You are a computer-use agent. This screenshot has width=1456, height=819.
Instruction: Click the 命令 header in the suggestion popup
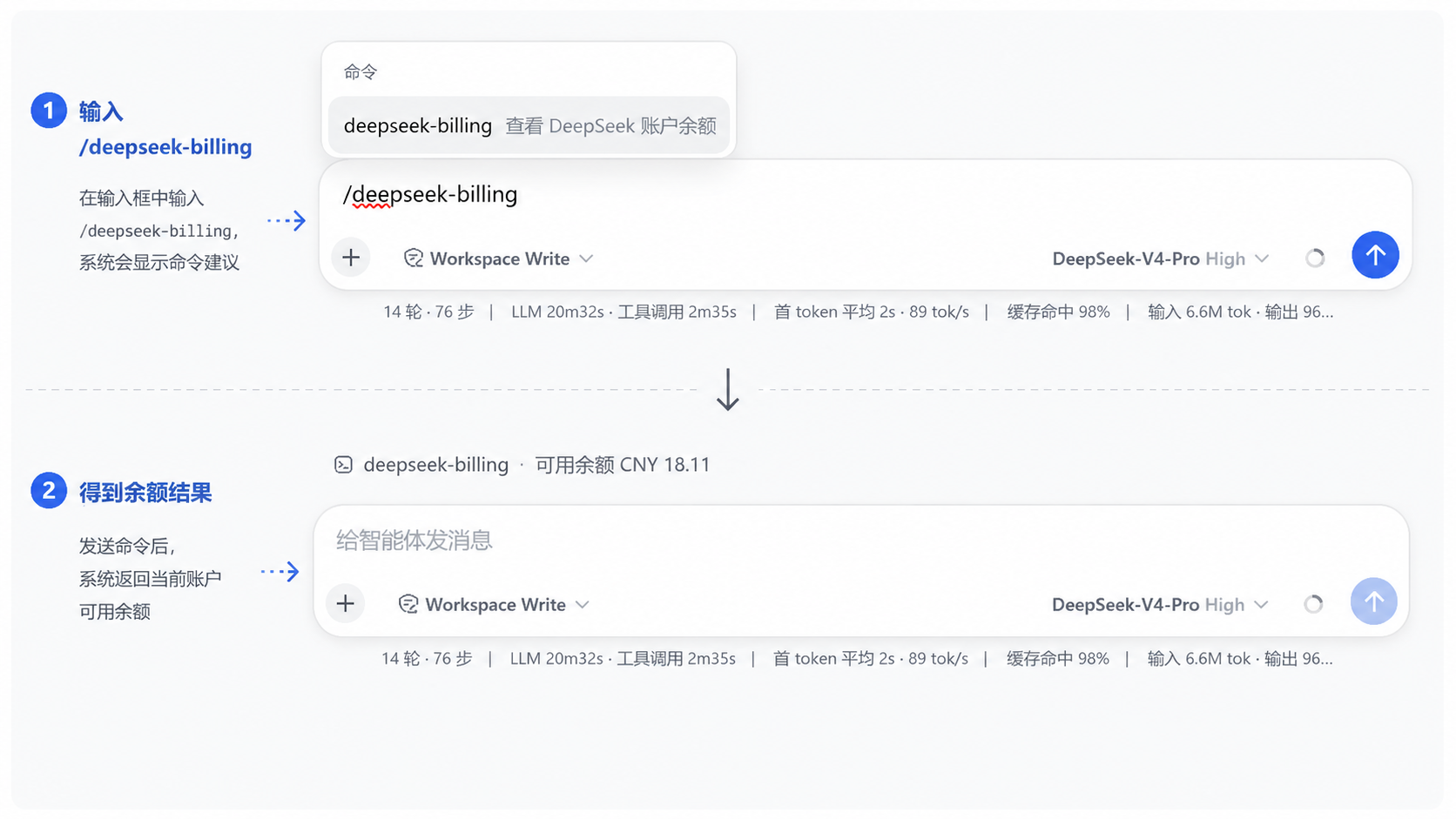361,71
